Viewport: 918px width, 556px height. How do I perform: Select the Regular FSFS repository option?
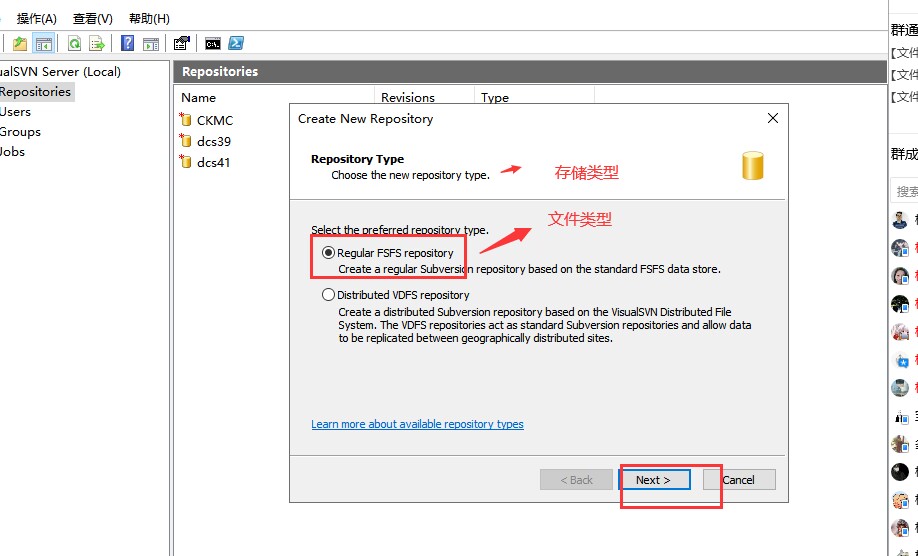pyautogui.click(x=328, y=253)
